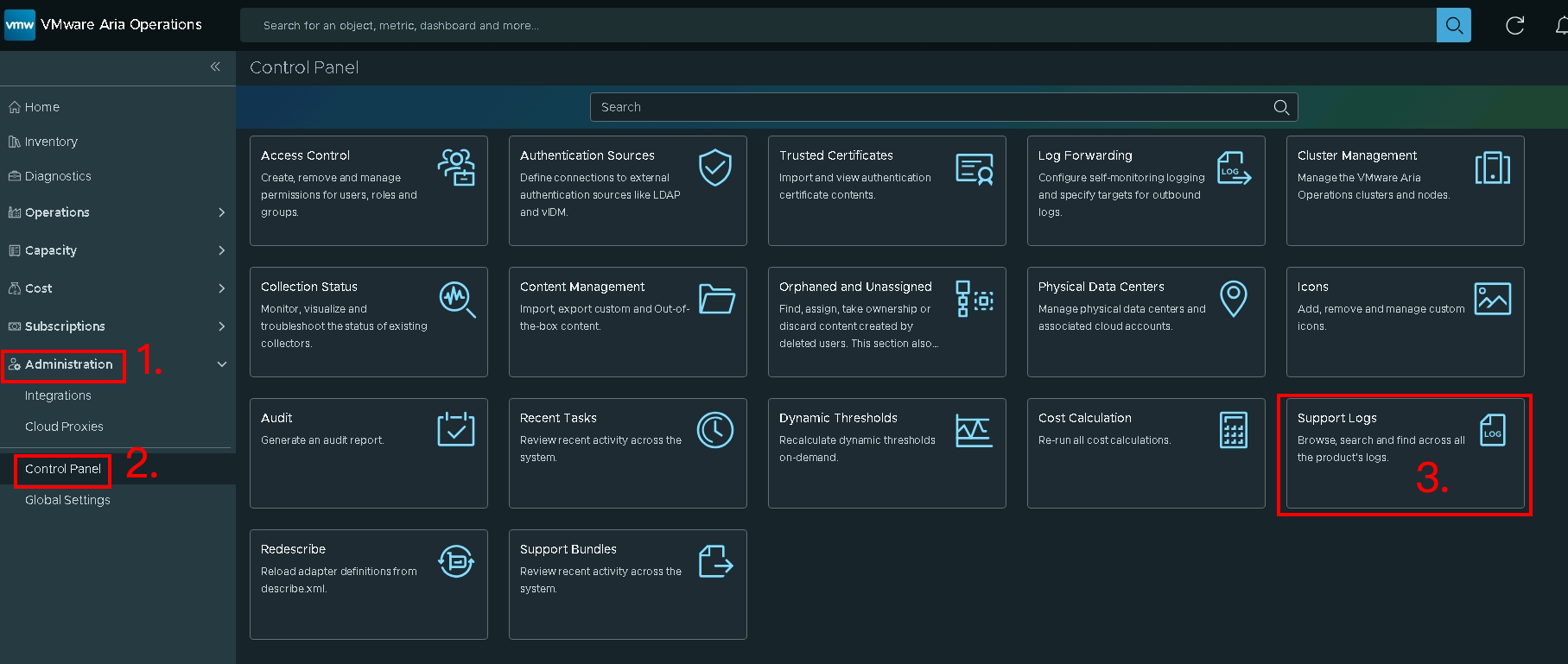
Task: Expand the Capacity menu chevron
Action: [222, 250]
